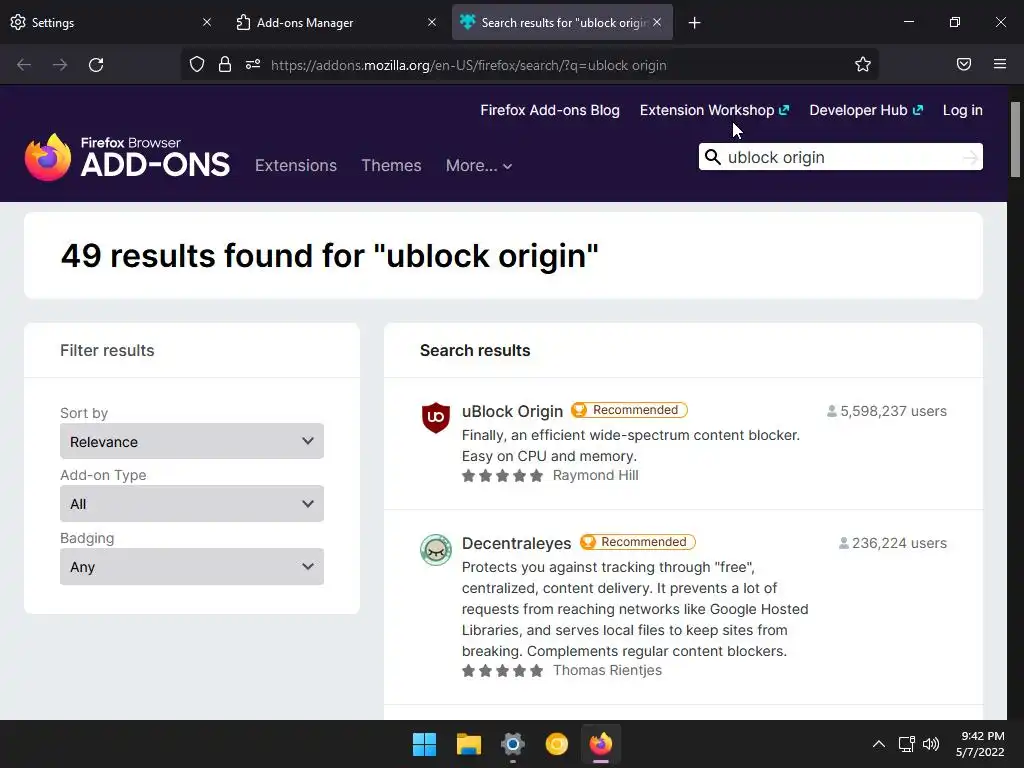Screen dimensions: 1024x768
Task: Open the Add-on Type All dropdown
Action: pyautogui.click(x=192, y=504)
